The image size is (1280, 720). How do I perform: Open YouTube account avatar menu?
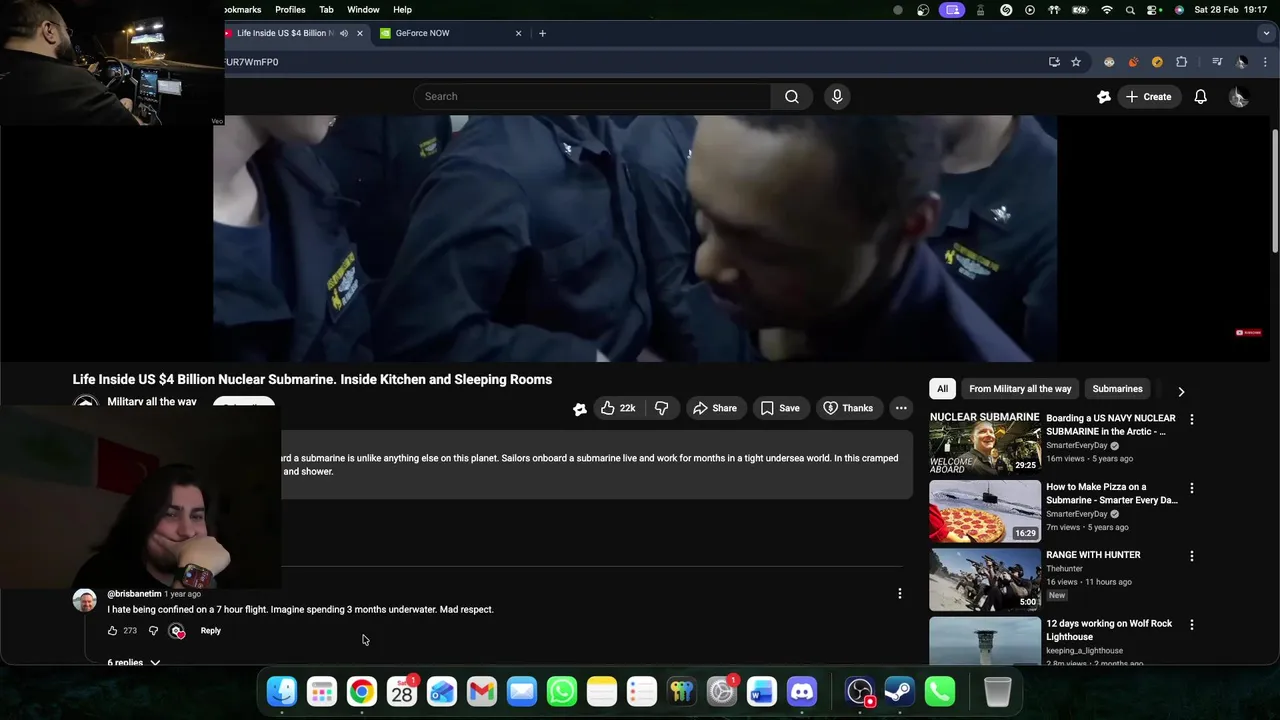[1238, 97]
